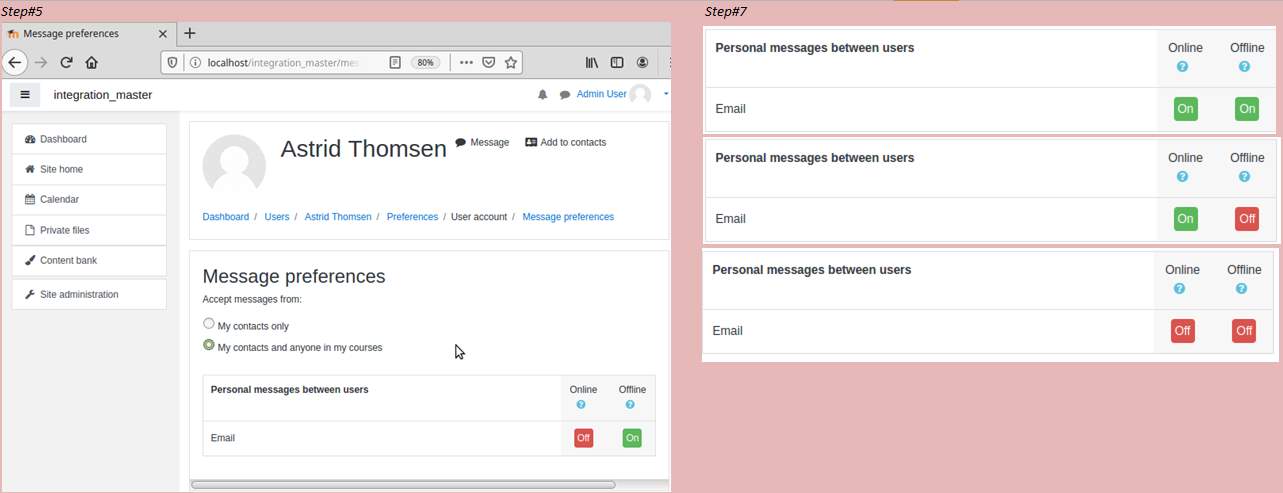1283x493 pixels.
Task: Toggle Offline On in the Step#7 panel with both On
Action: pos(1247,109)
